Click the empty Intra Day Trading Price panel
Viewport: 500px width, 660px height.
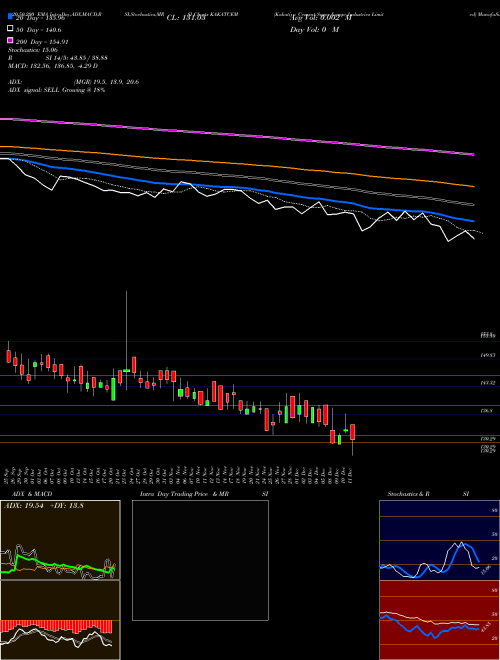[200, 560]
